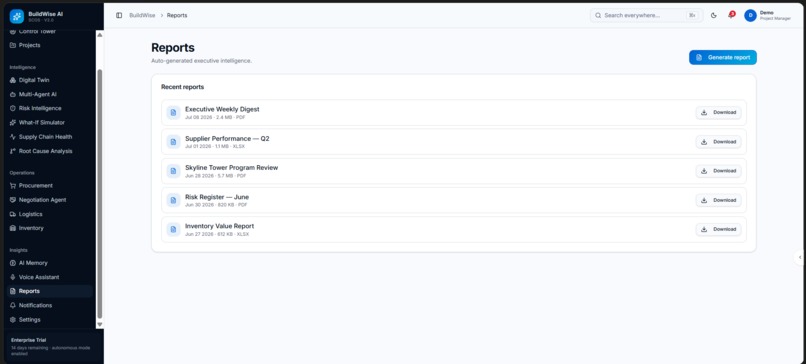Open Root Cause Analysis
Image resolution: width=806 pixels, height=364 pixels.
point(50,151)
